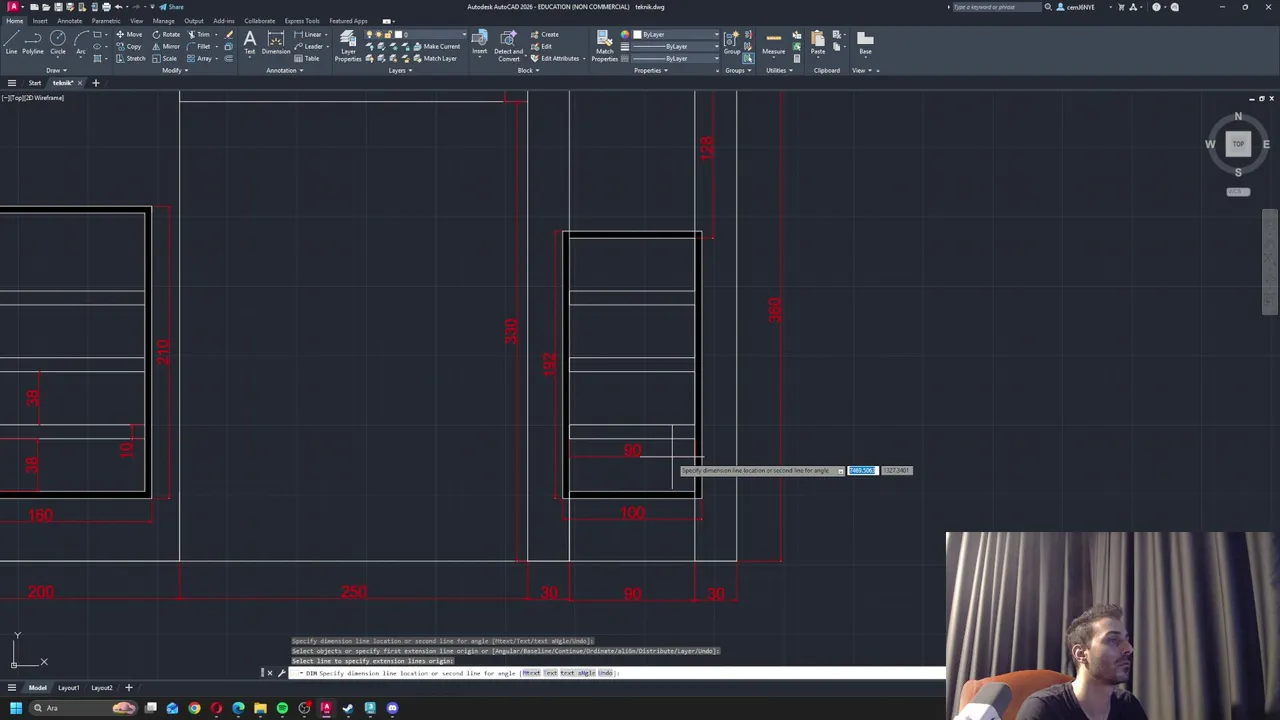Toggle the layer freeze sun icon
This screenshot has height=720, width=1280.
378,34
